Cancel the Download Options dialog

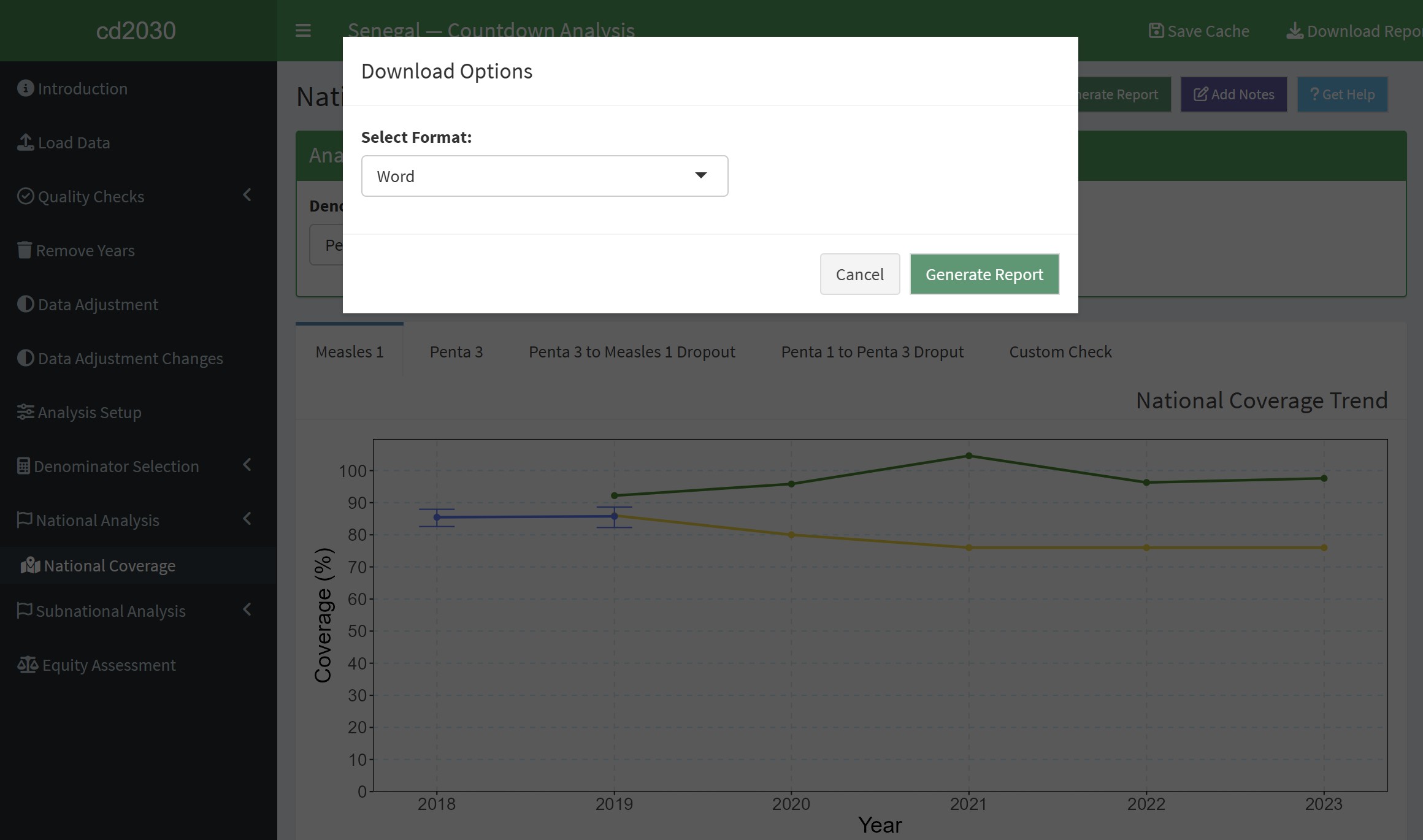click(x=859, y=274)
